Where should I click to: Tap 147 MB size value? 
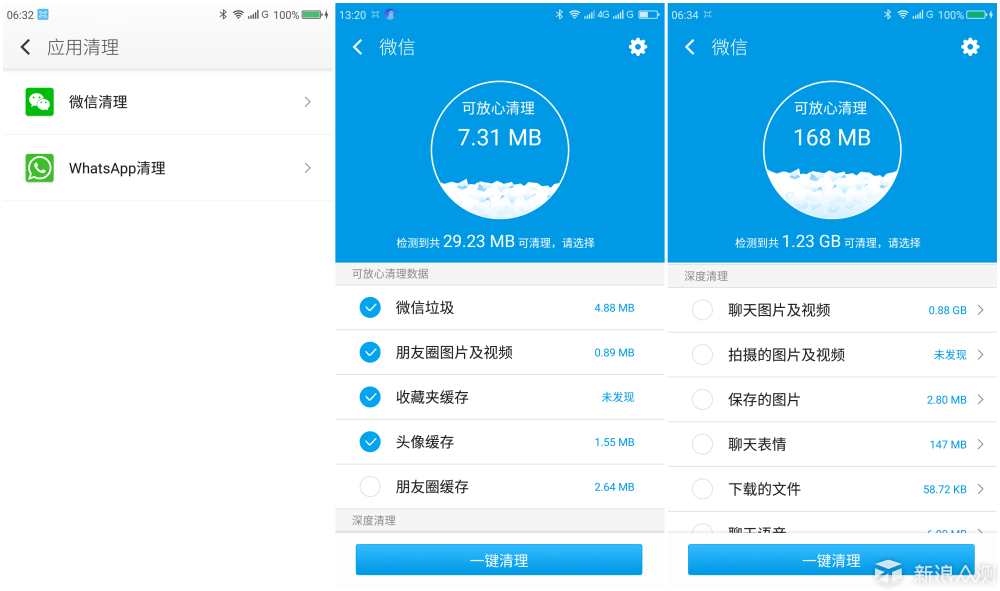pos(948,445)
